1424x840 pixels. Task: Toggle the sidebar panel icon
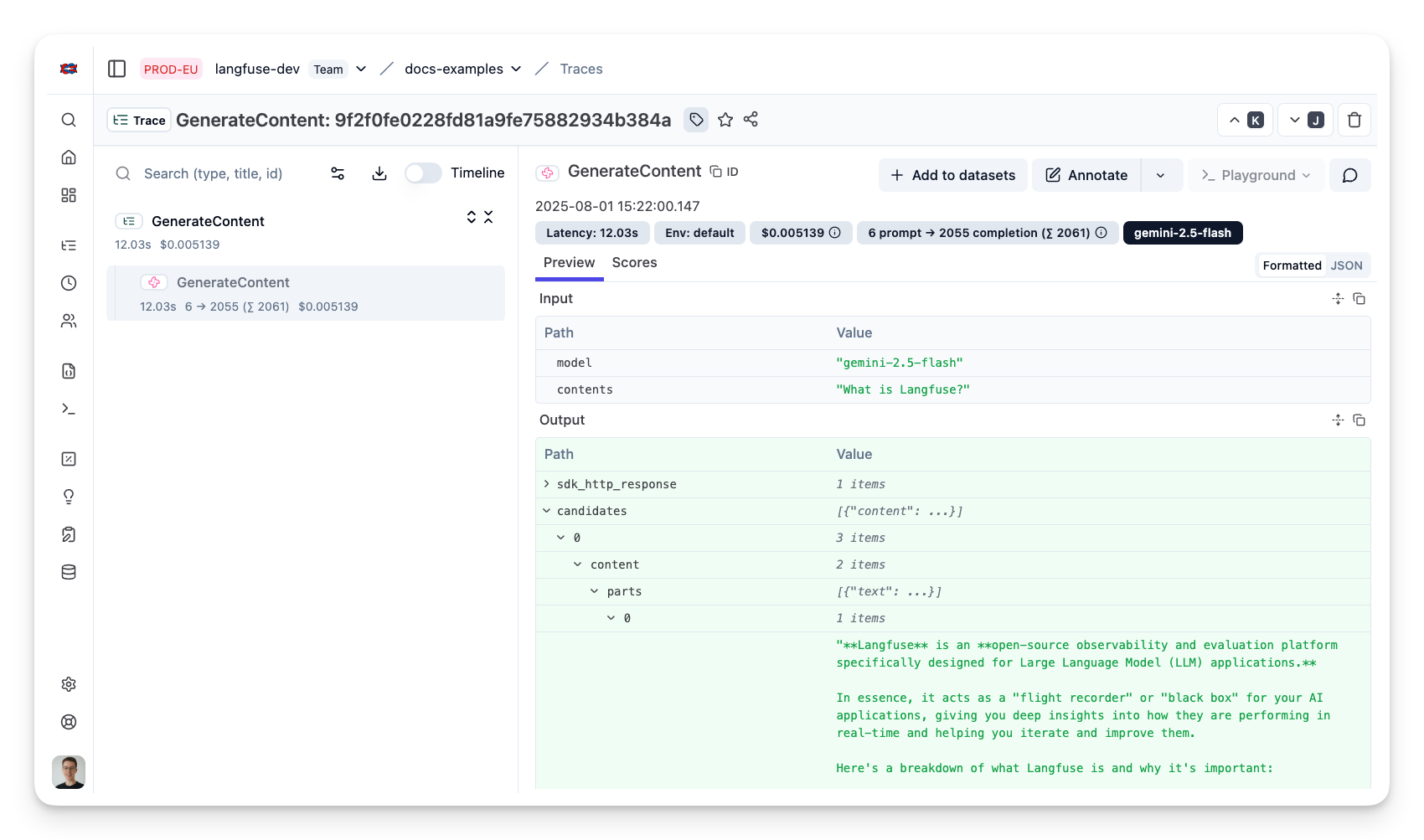(116, 69)
